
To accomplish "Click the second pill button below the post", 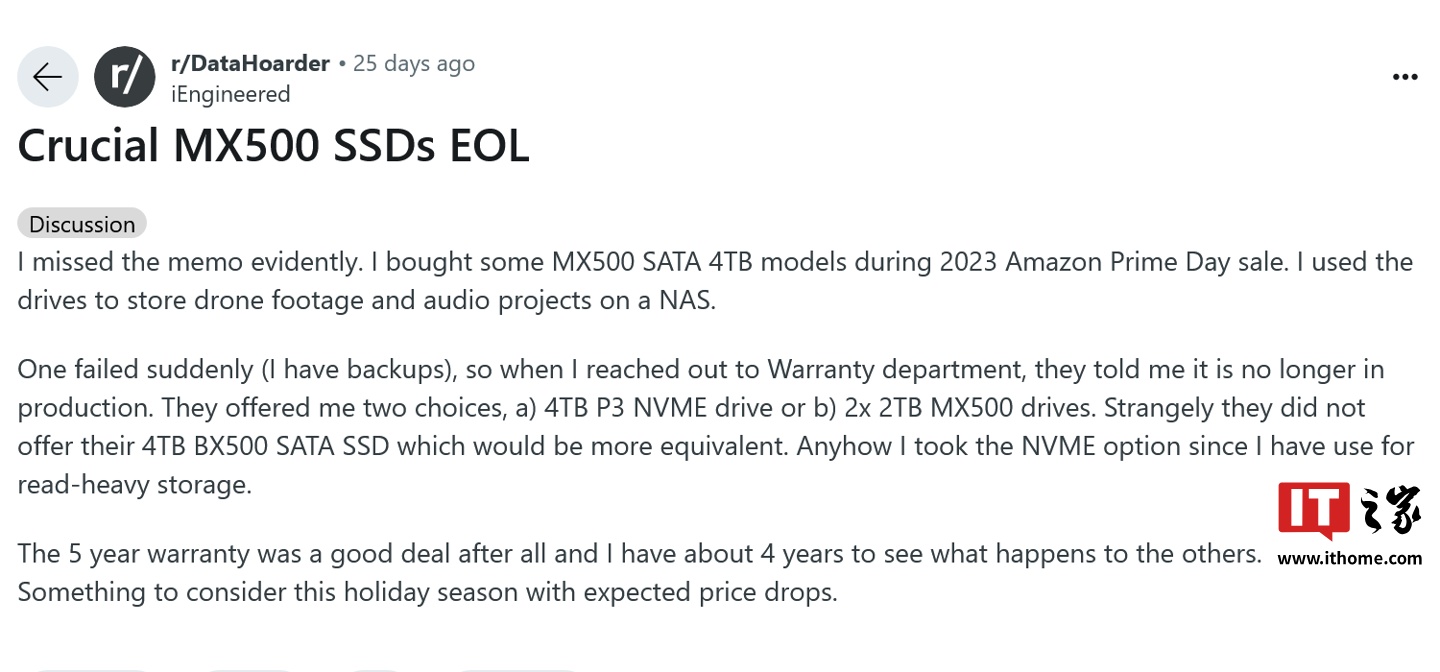I will [250, 670].
